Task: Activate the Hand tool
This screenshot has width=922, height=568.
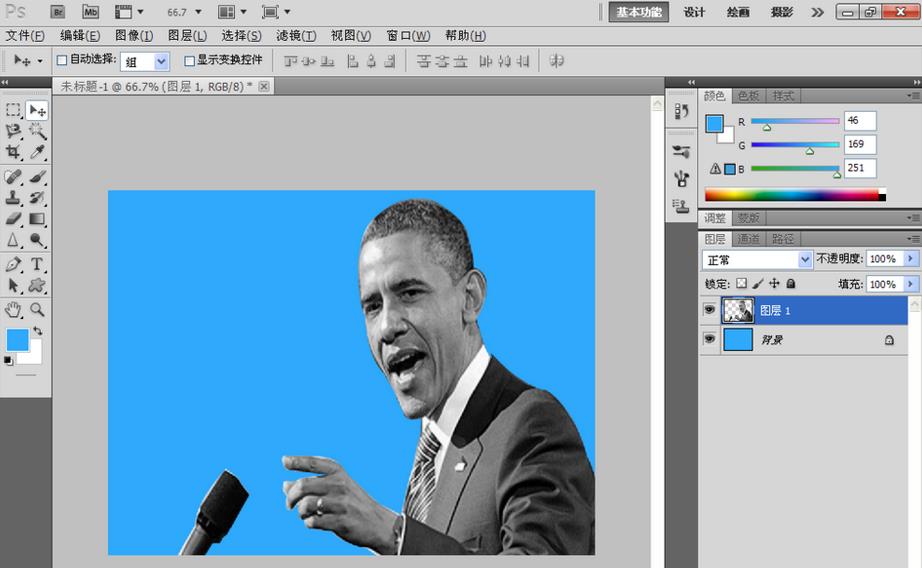Action: [x=14, y=310]
